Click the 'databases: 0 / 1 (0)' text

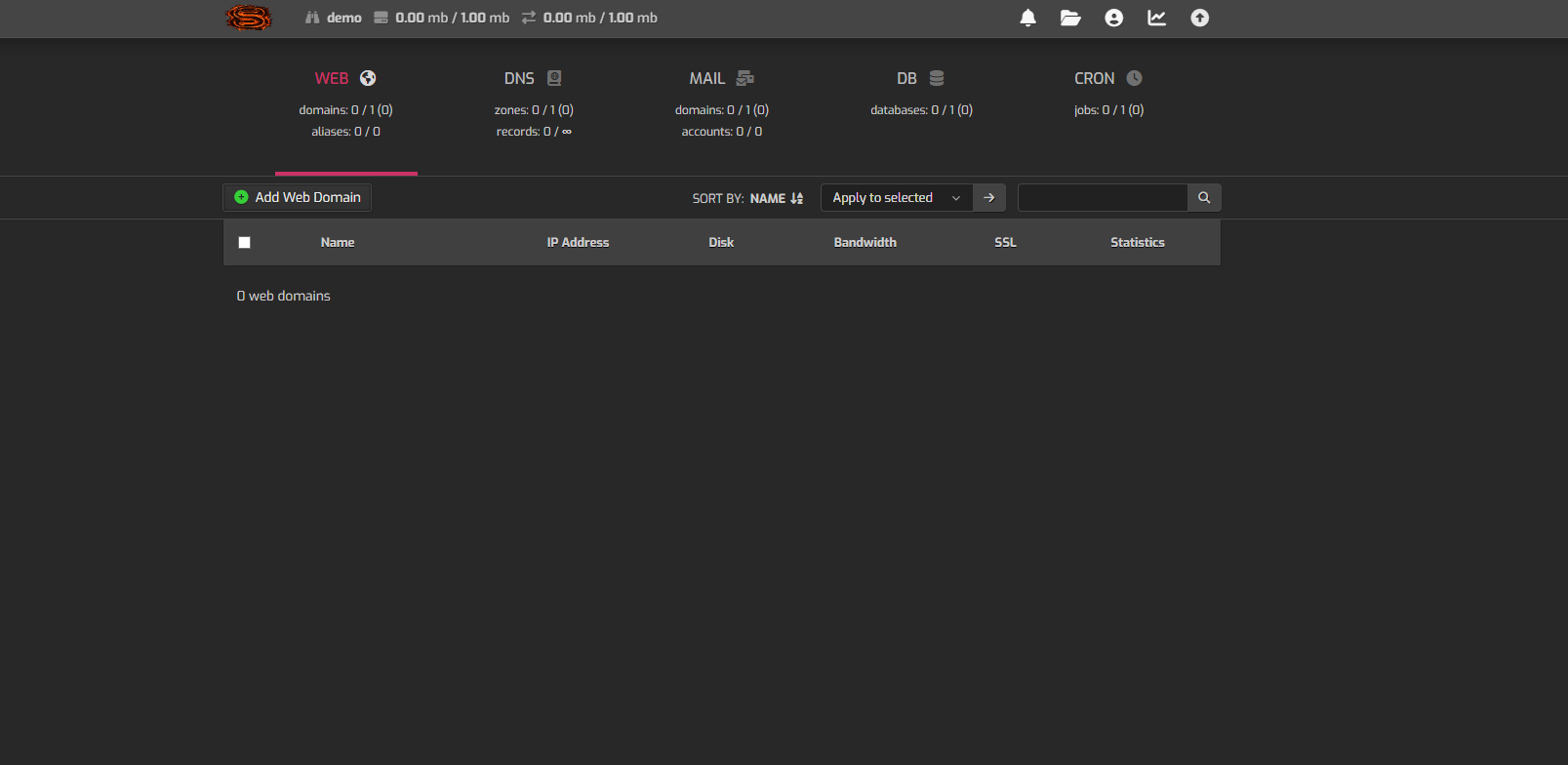(921, 110)
